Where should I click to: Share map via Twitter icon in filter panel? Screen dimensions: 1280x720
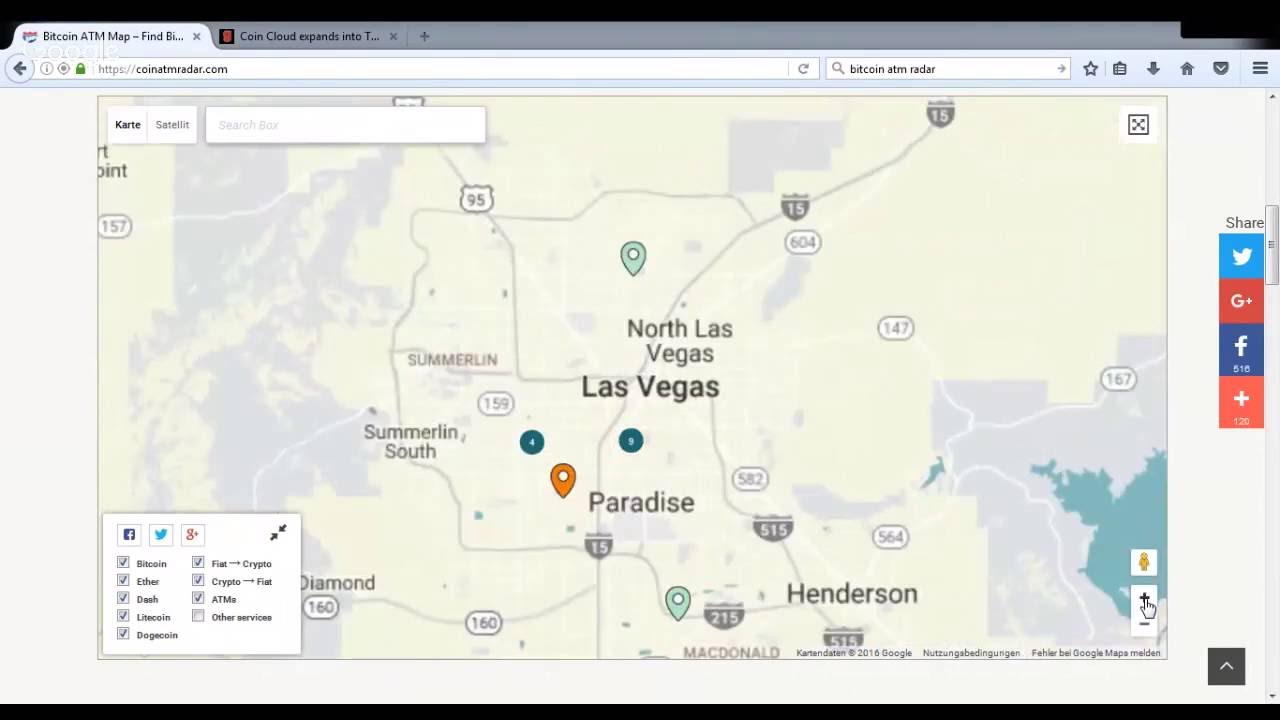click(x=161, y=534)
